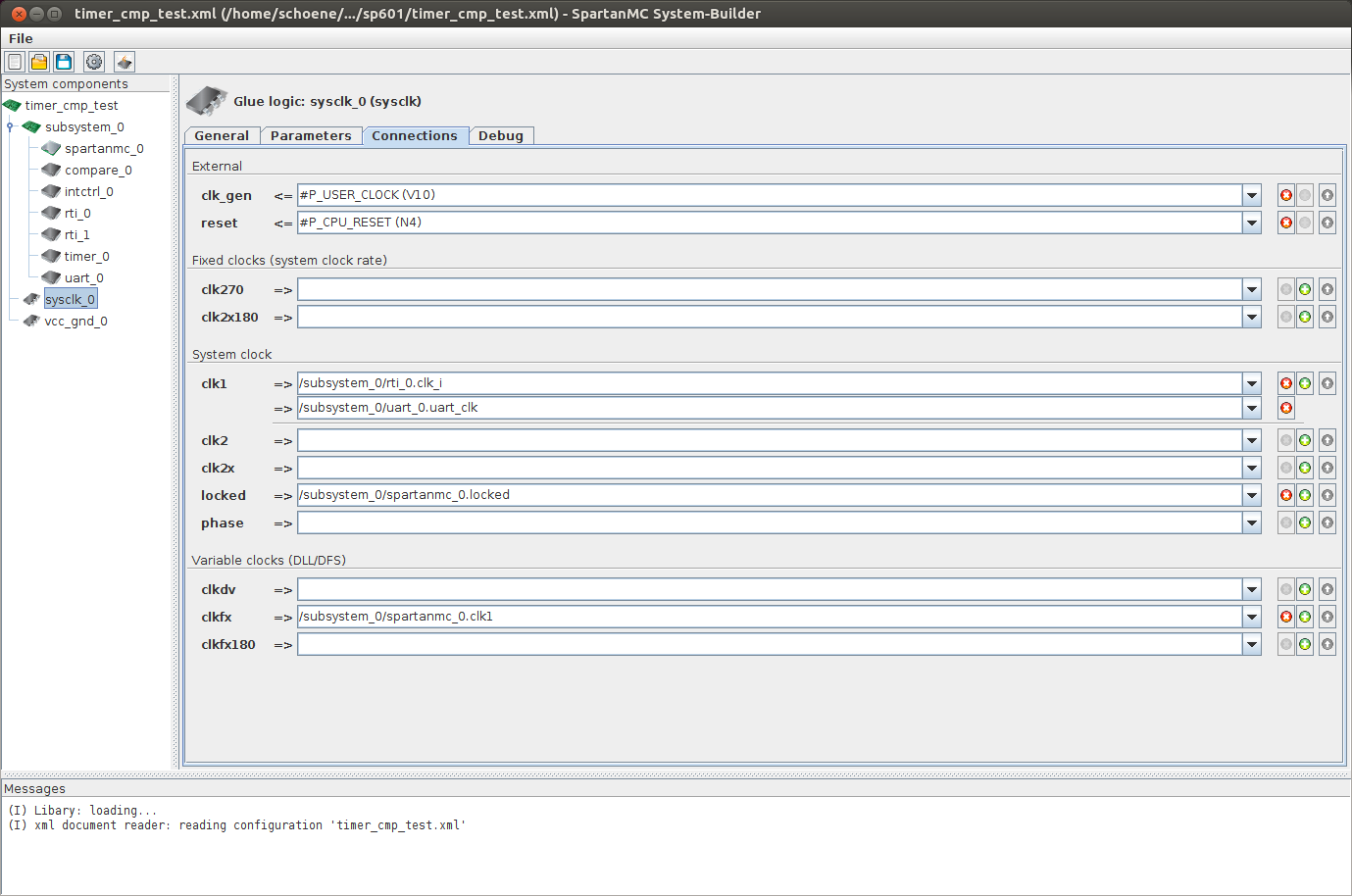Select the Connections tab
Viewport: 1352px width, 896px height.
pos(415,135)
